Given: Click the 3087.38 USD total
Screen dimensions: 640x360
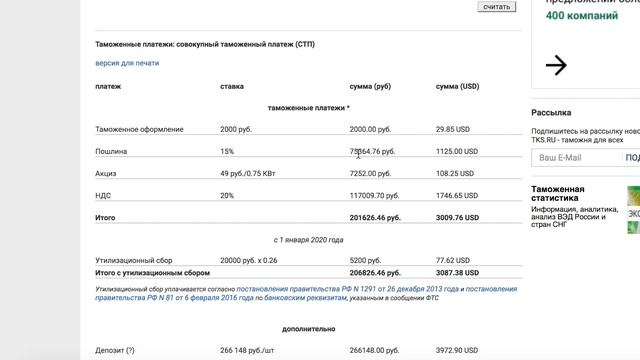Looking at the screenshot, I should 457,273.
